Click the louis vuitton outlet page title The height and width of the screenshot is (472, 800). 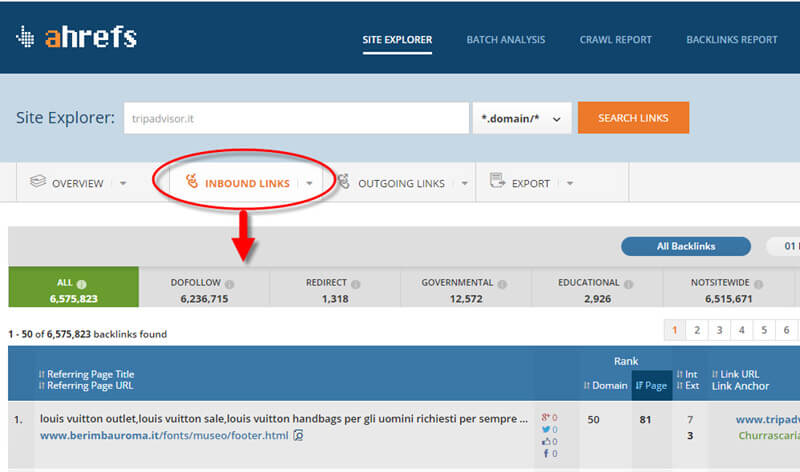284,419
